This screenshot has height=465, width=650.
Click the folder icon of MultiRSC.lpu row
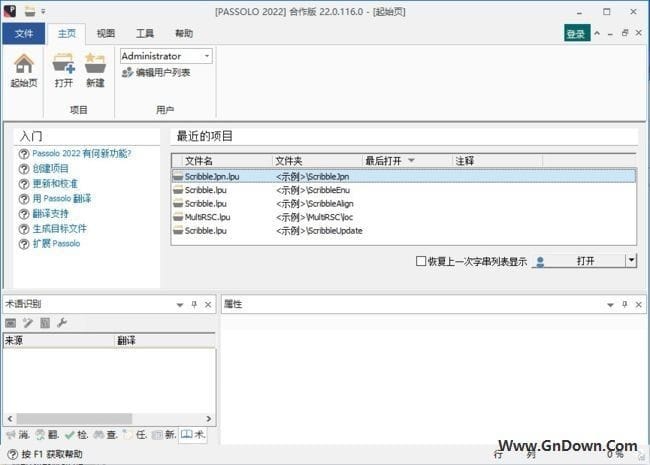pyautogui.click(x=178, y=217)
